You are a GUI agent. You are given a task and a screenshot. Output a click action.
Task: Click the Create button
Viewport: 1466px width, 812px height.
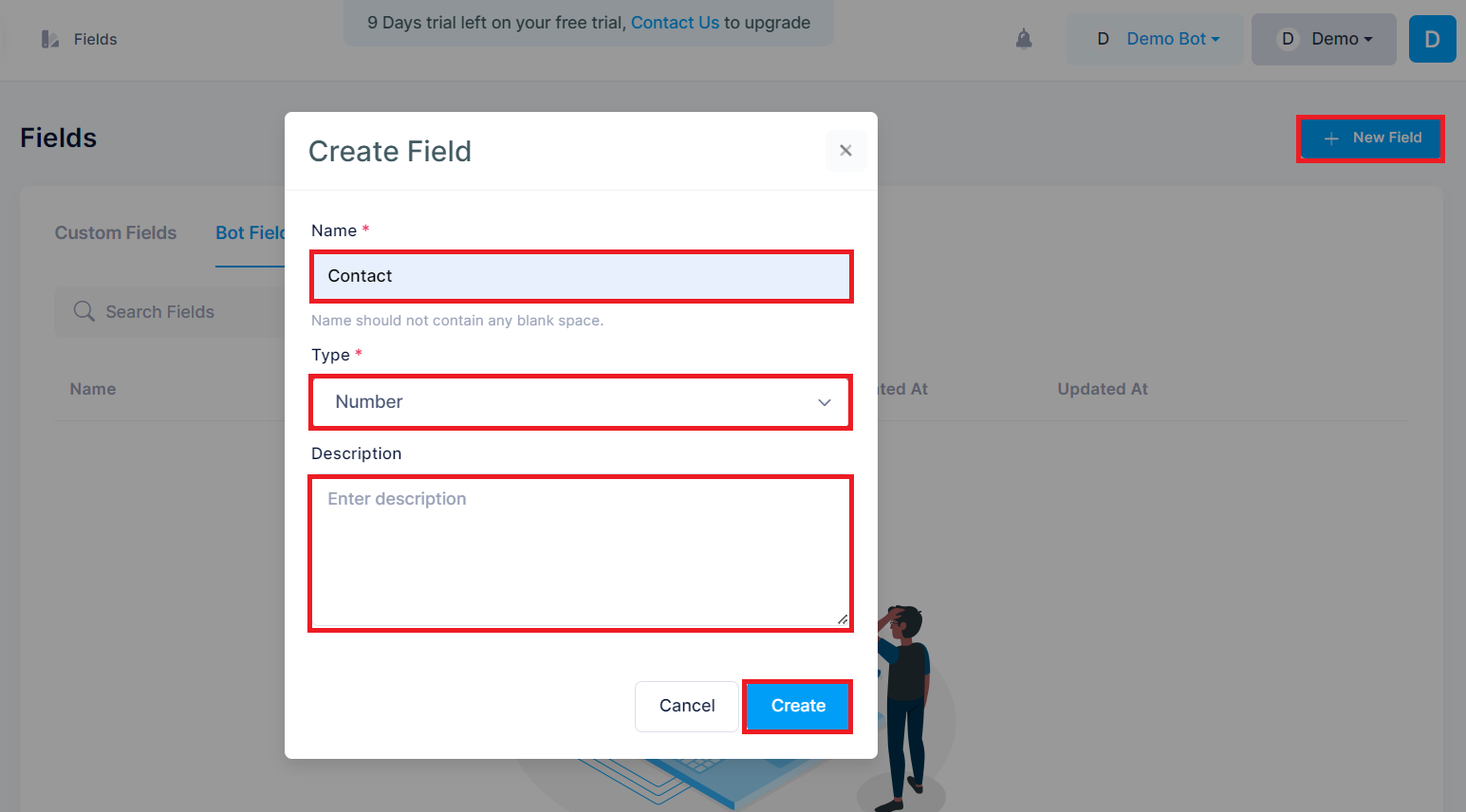coord(798,706)
